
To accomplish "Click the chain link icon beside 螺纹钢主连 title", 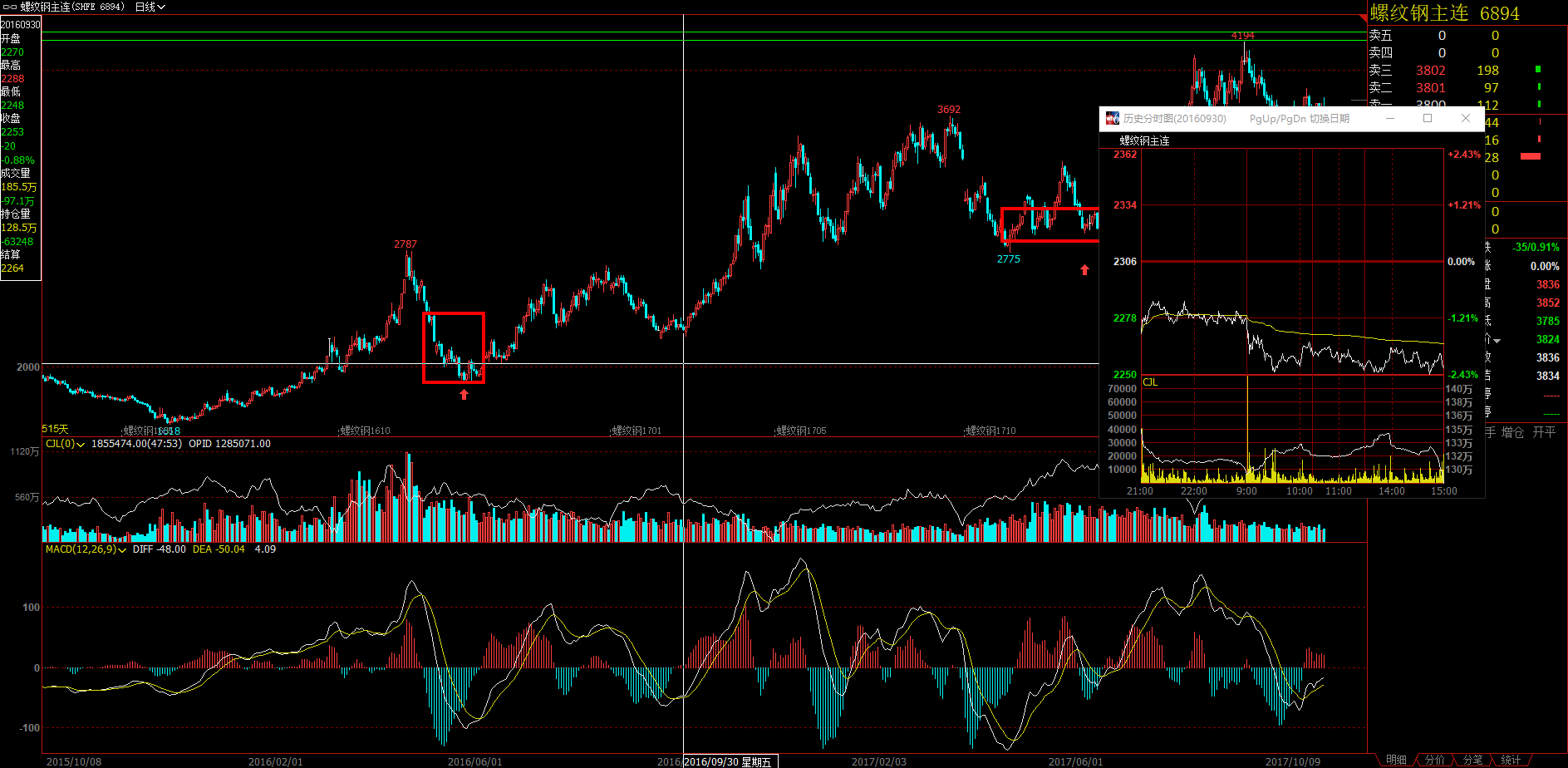I will tap(10, 7).
